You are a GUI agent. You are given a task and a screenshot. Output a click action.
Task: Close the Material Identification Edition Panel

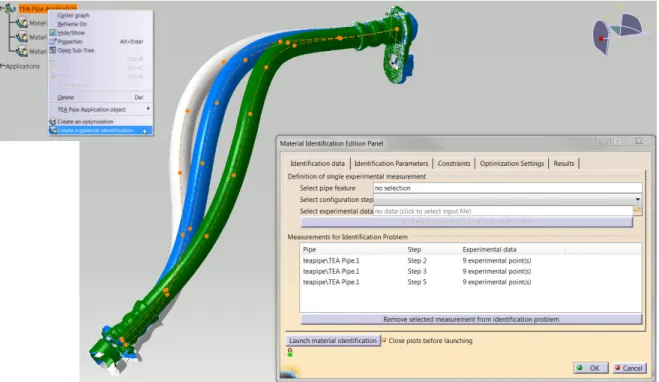[639, 141]
